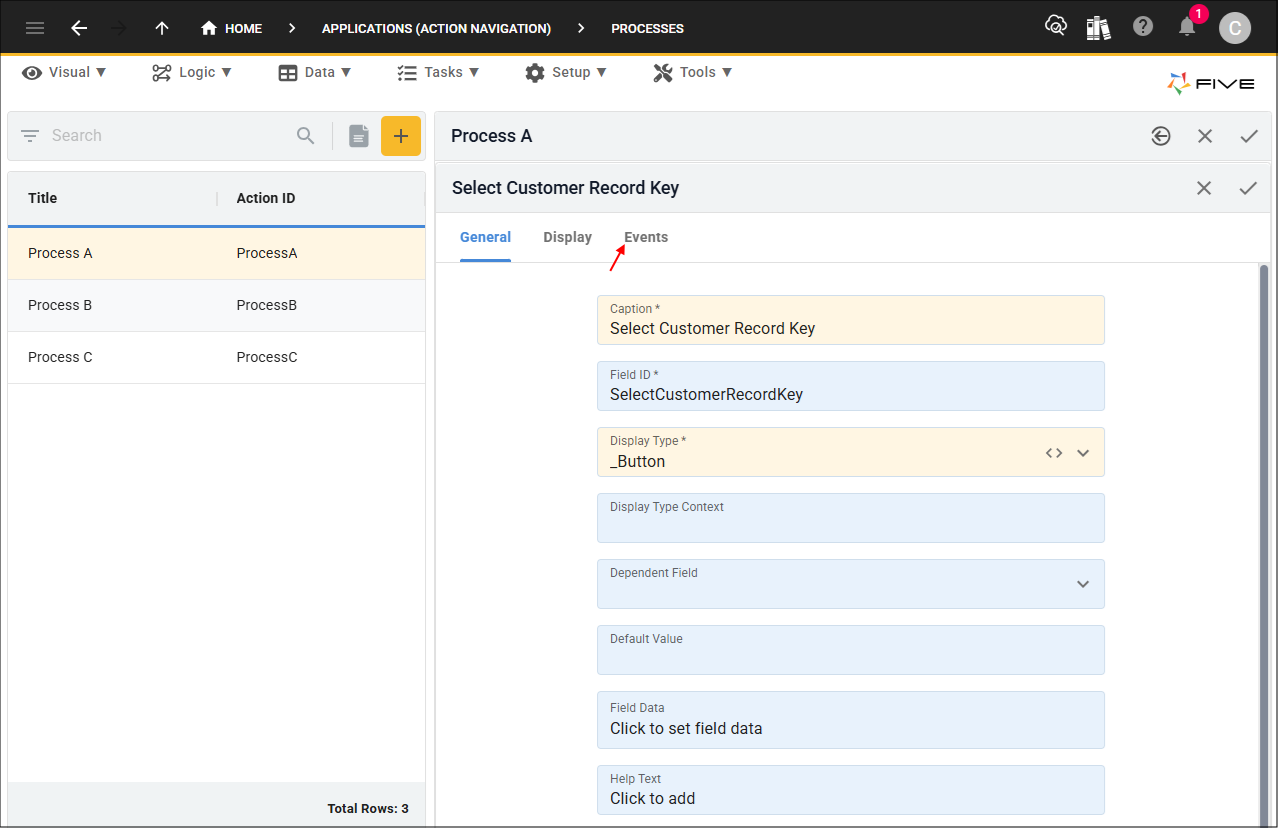The height and width of the screenshot is (828, 1278).
Task: Open the Tools menu
Action: point(693,72)
